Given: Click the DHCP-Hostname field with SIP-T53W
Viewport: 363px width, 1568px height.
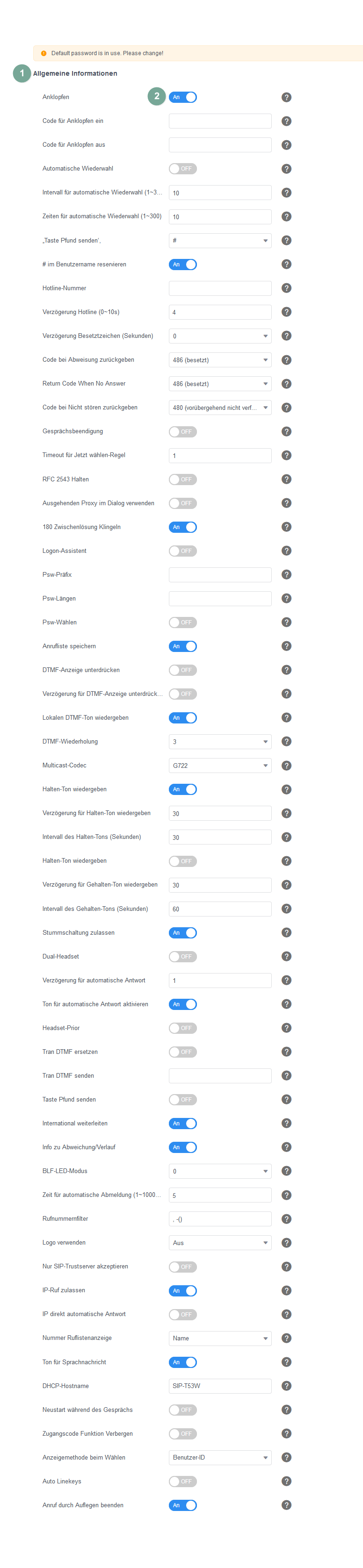Looking at the screenshot, I should click(x=220, y=1386).
